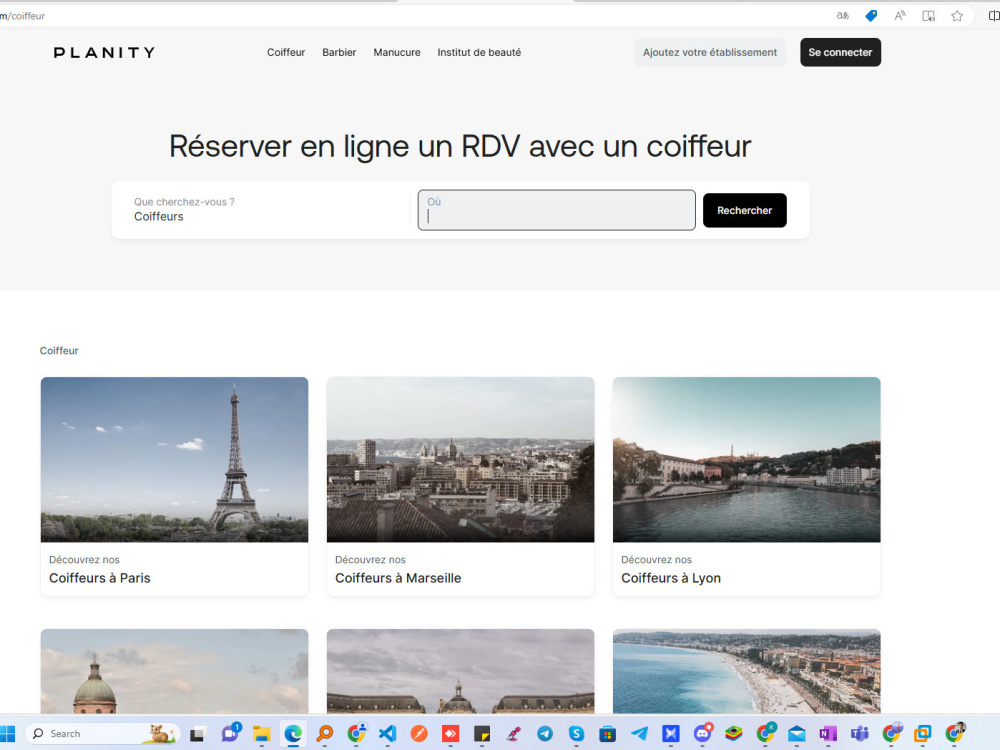This screenshot has height=750, width=1000.
Task: Open the grey palace building photo card
Action: (x=460, y=671)
